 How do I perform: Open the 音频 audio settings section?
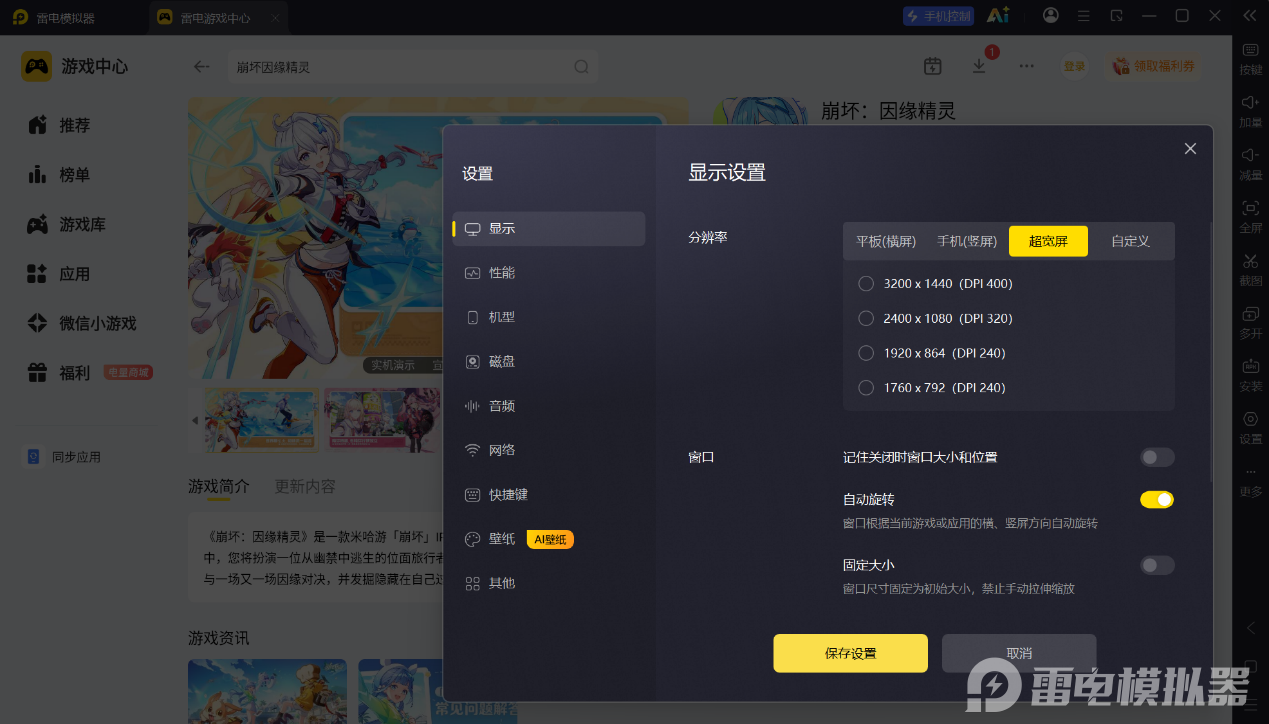(549, 406)
